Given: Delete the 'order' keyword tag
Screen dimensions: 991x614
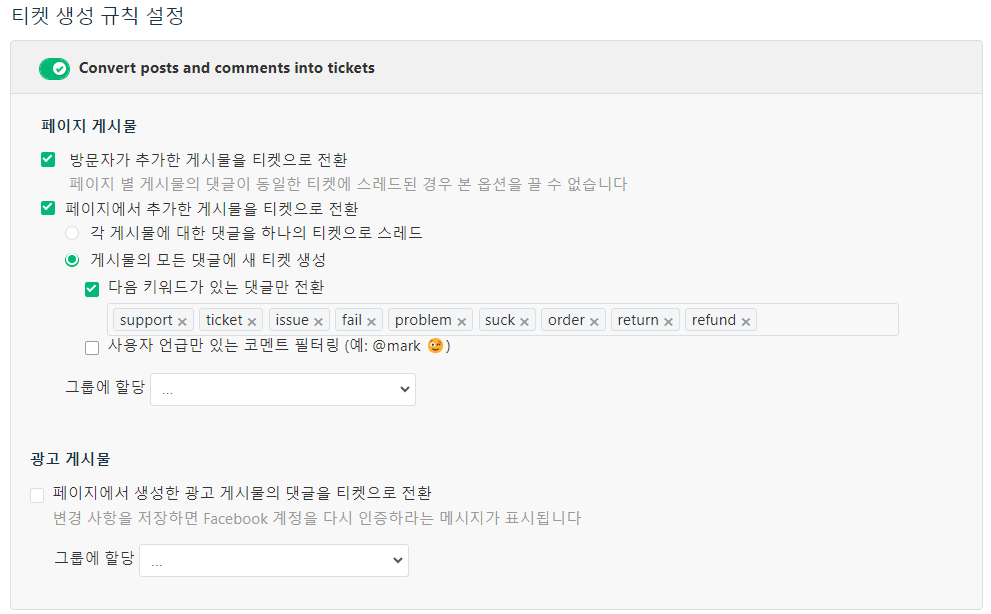Looking at the screenshot, I should 594,322.
